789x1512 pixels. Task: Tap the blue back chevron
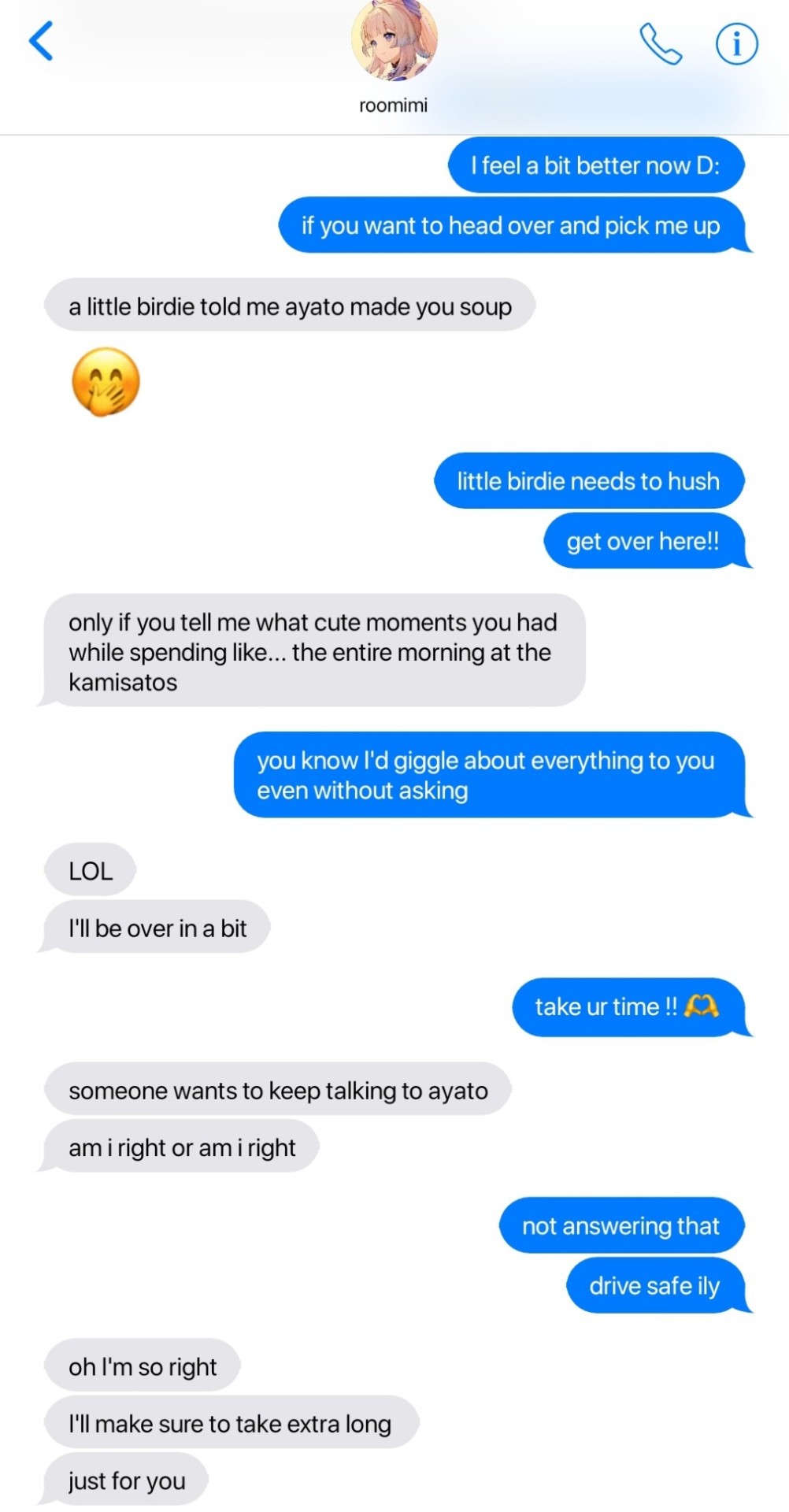[41, 41]
